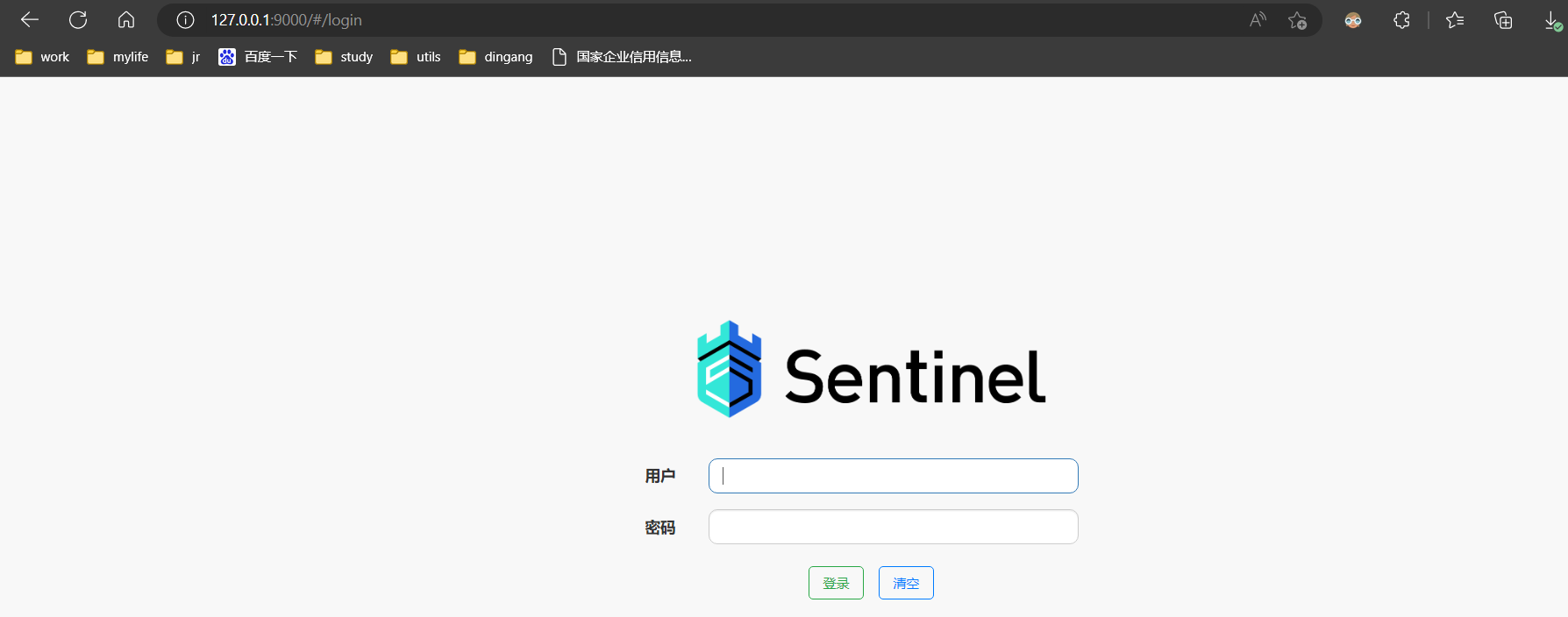Click the browser back arrow

30,19
